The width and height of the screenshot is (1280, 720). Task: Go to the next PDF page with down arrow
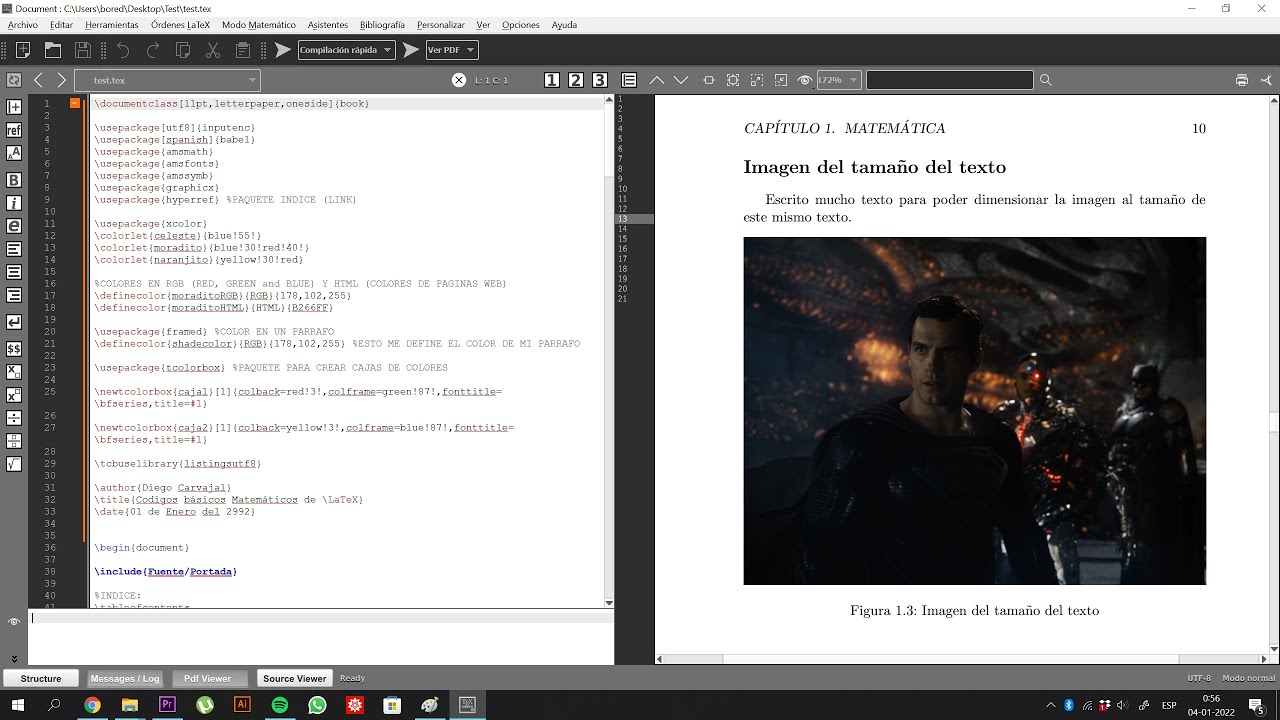pos(681,80)
